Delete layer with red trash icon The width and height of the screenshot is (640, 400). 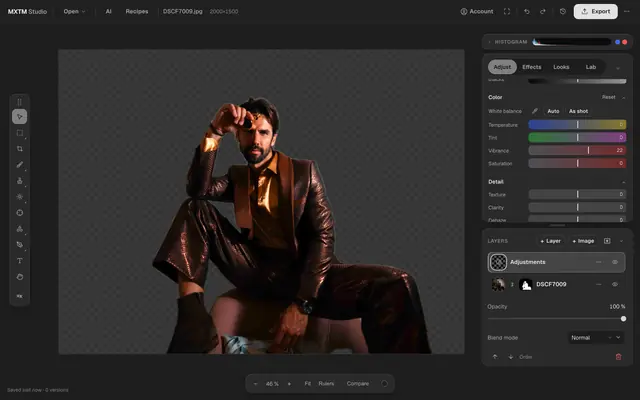pyautogui.click(x=618, y=357)
